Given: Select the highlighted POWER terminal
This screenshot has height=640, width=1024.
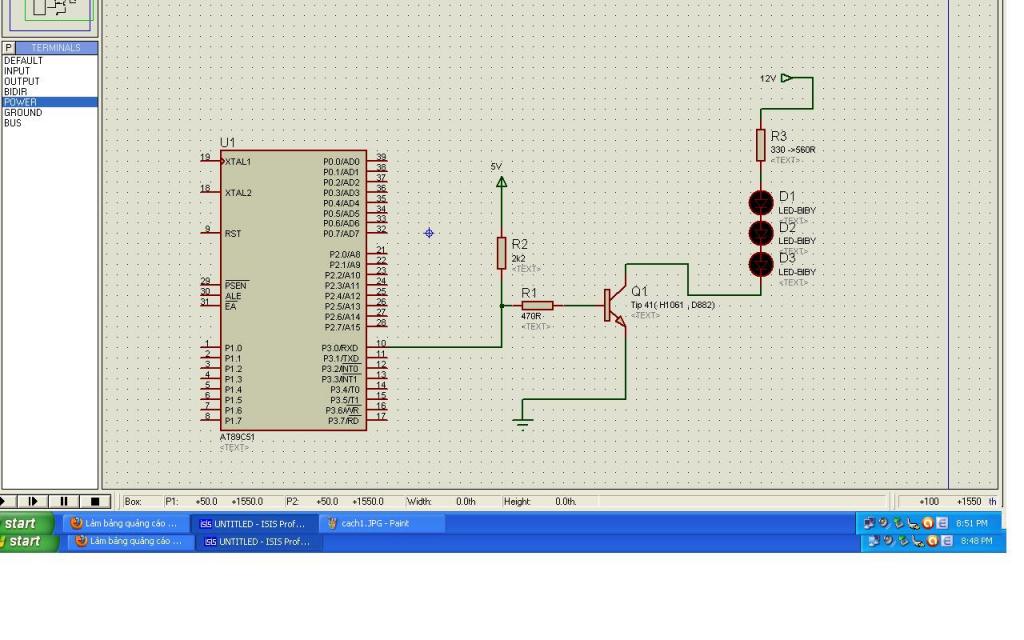Looking at the screenshot, I should (50, 103).
